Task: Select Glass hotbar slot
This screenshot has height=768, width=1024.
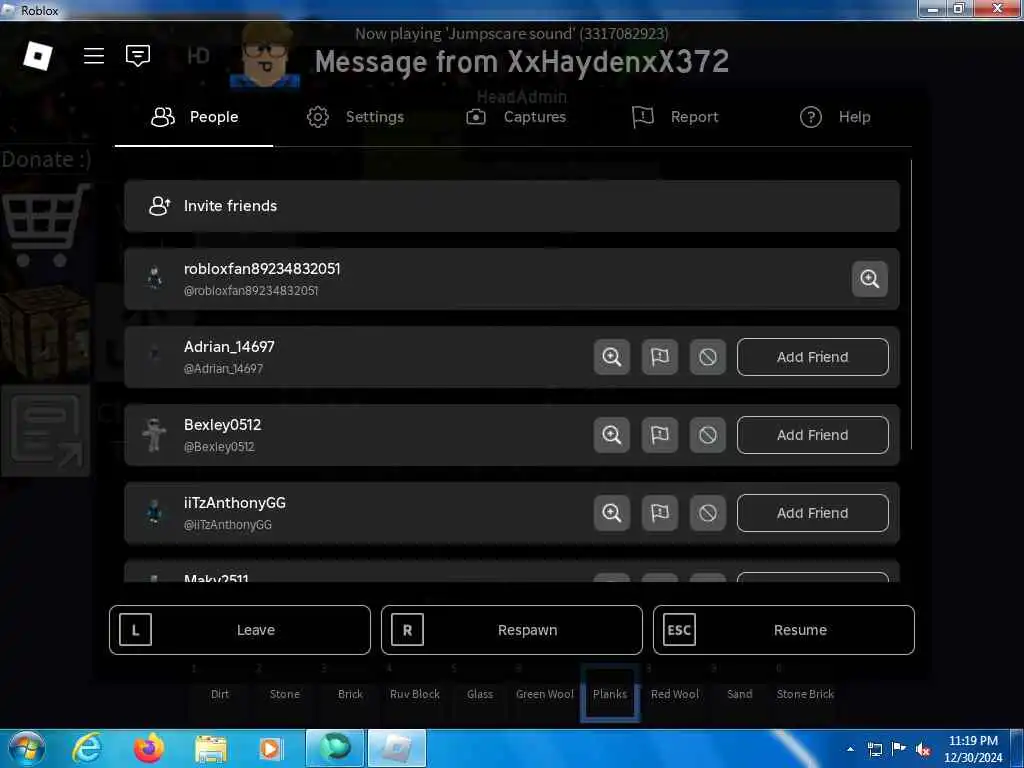Action: coord(480,694)
